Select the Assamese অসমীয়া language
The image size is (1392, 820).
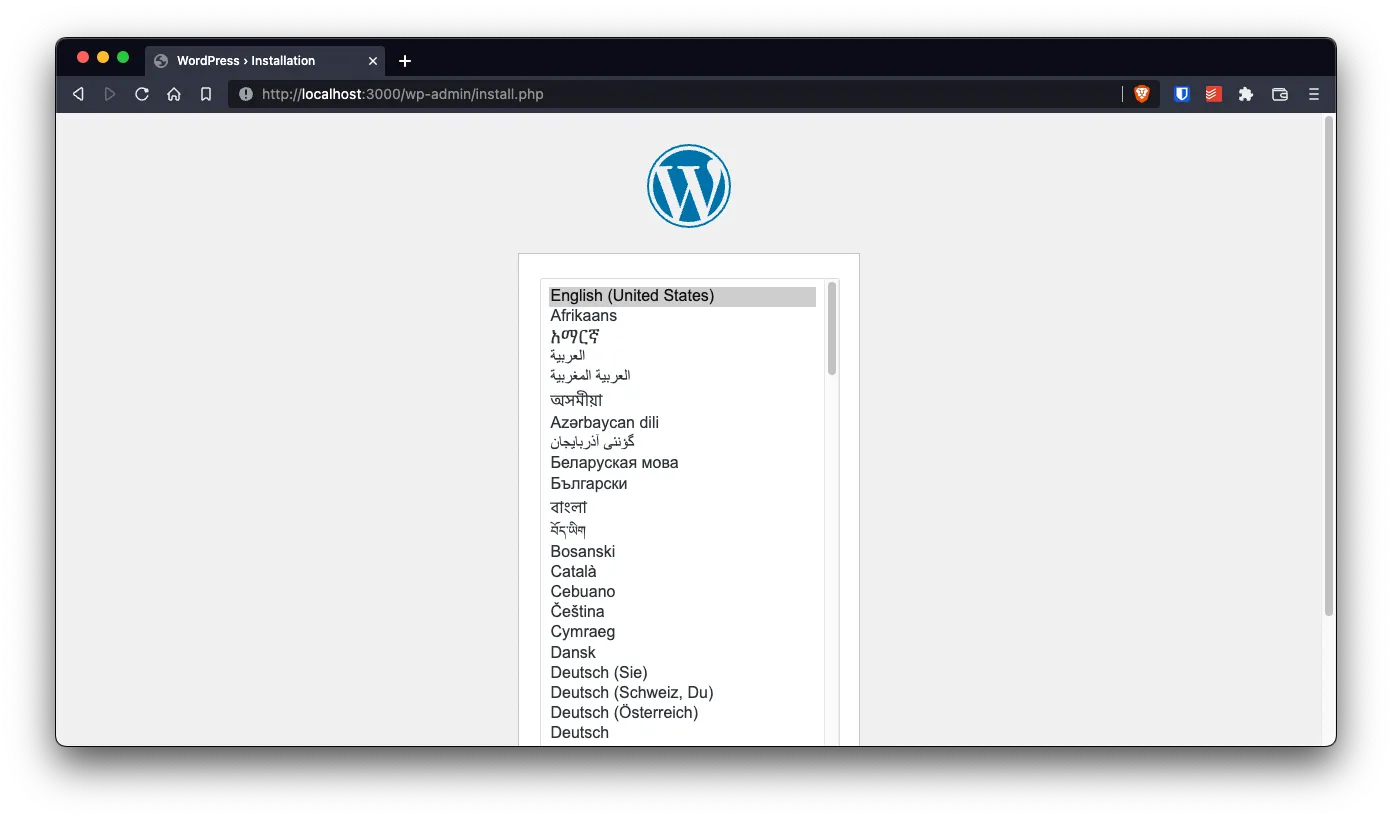(x=682, y=400)
